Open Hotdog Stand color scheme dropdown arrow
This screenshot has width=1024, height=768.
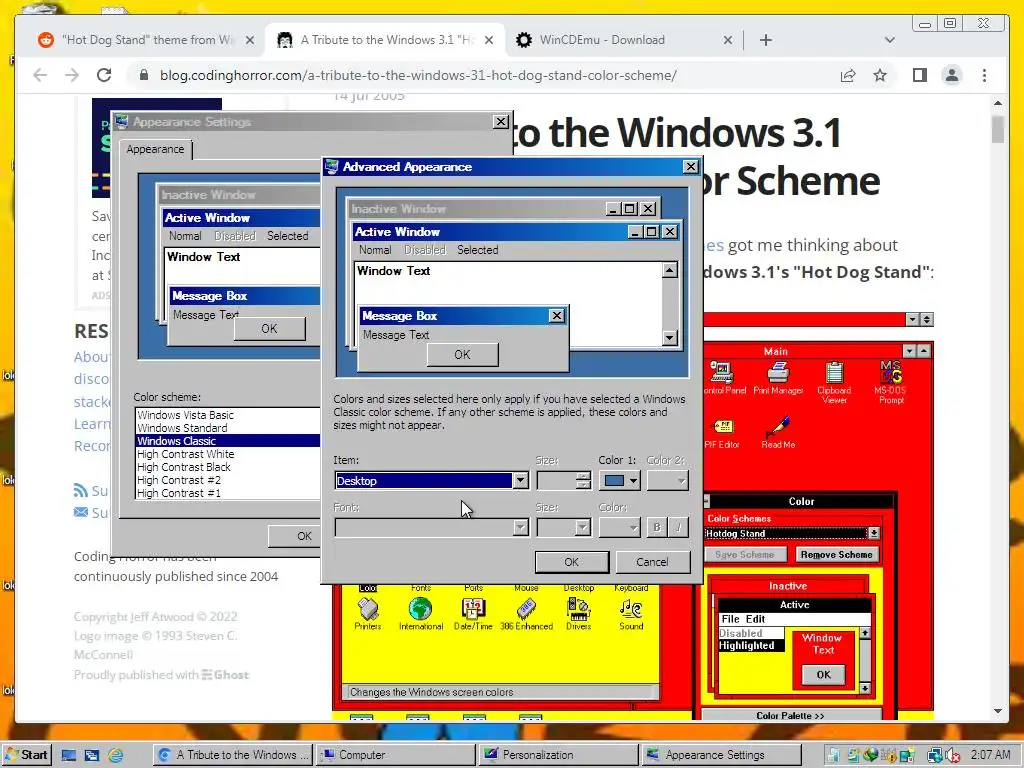pos(873,534)
